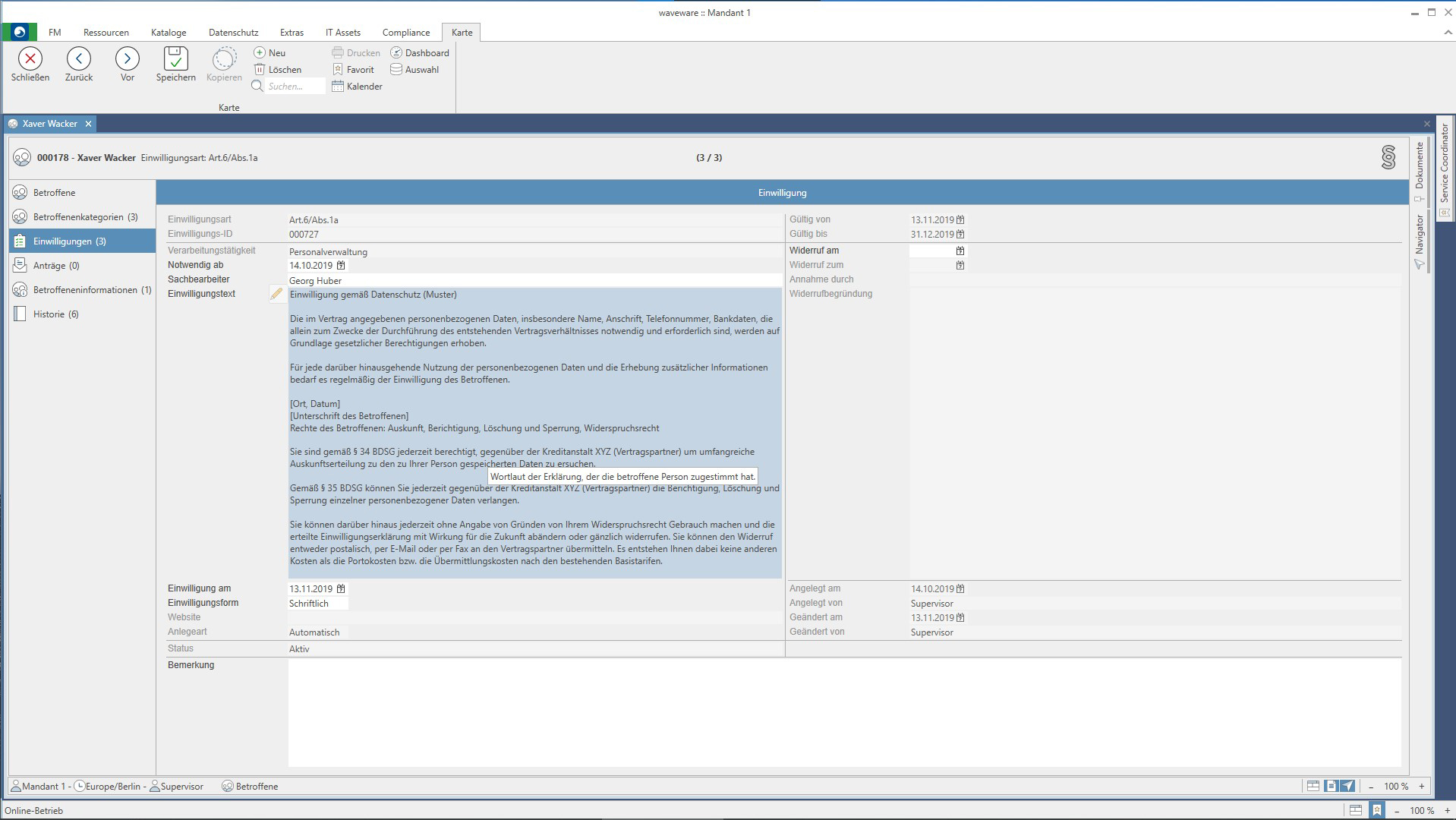
Task: Open the calendar picker for Widerruf am
Action: 960,251
